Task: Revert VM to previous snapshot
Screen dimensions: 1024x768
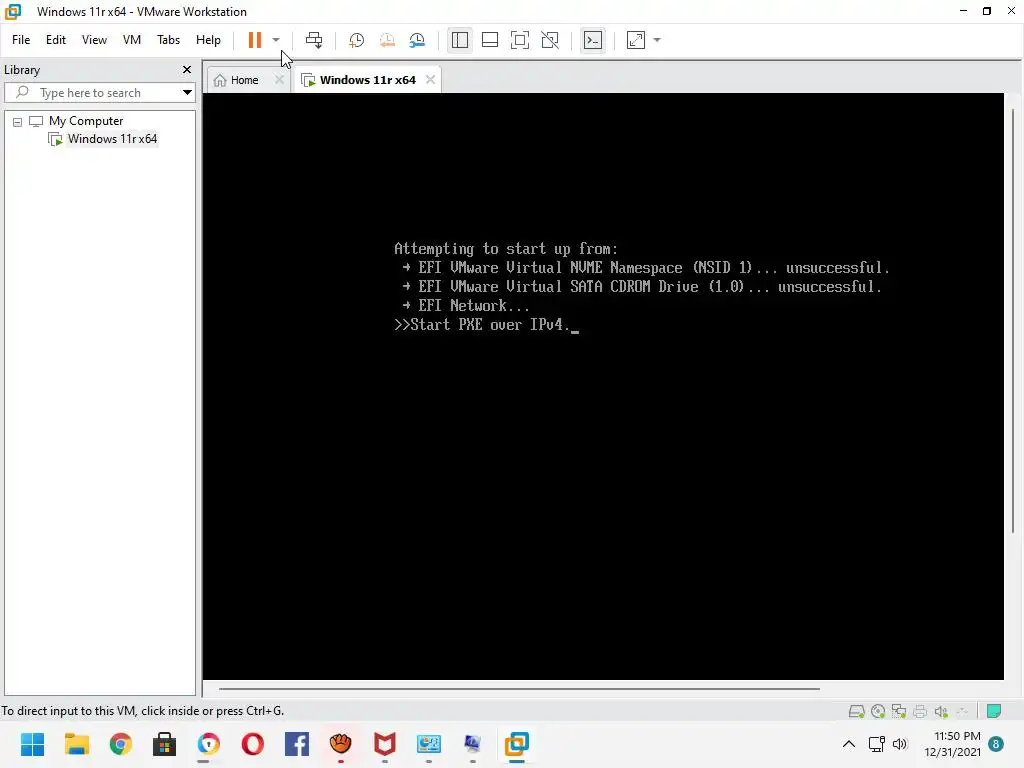Action: pos(387,40)
